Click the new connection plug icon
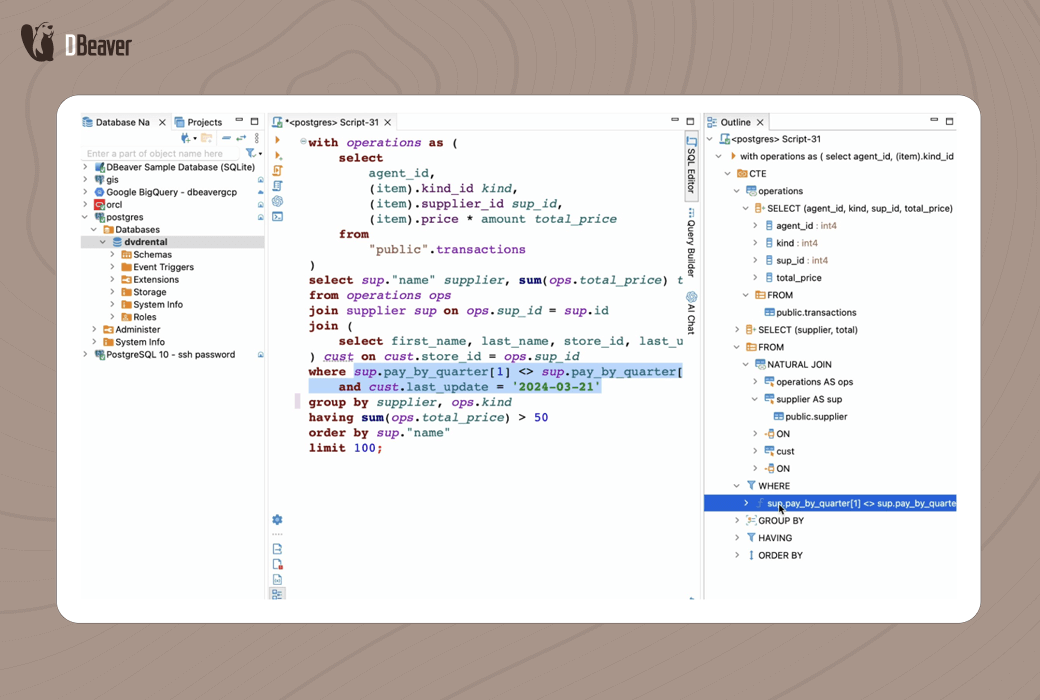 tap(186, 138)
